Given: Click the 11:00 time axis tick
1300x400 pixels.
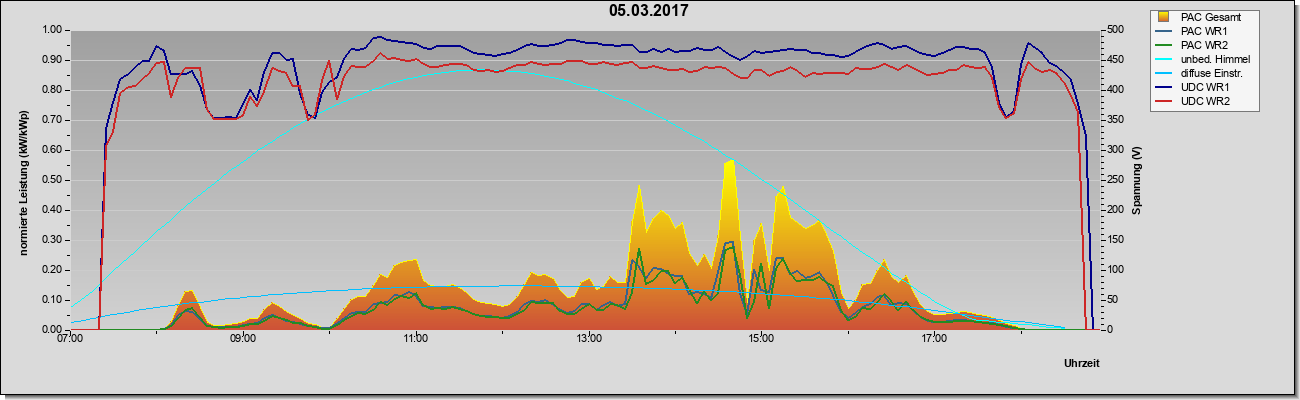Looking at the screenshot, I should [415, 338].
